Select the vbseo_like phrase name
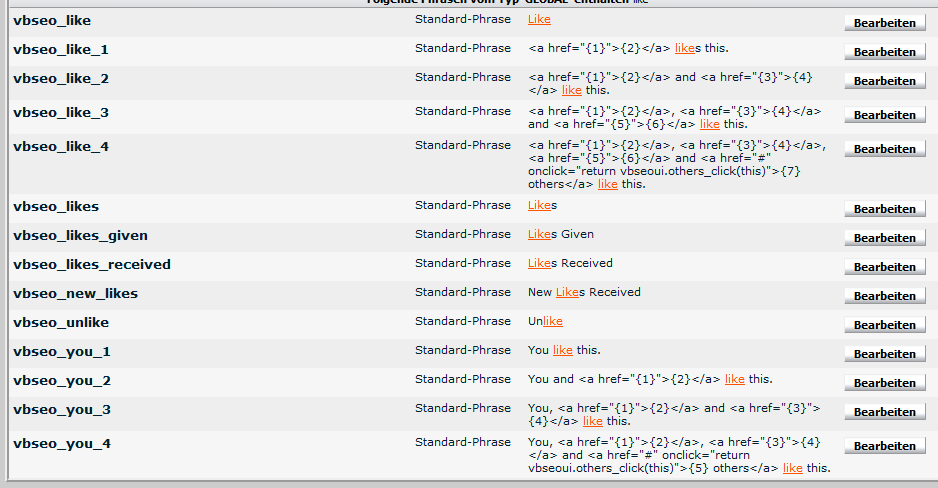This screenshot has height=488, width=938. coord(52,21)
